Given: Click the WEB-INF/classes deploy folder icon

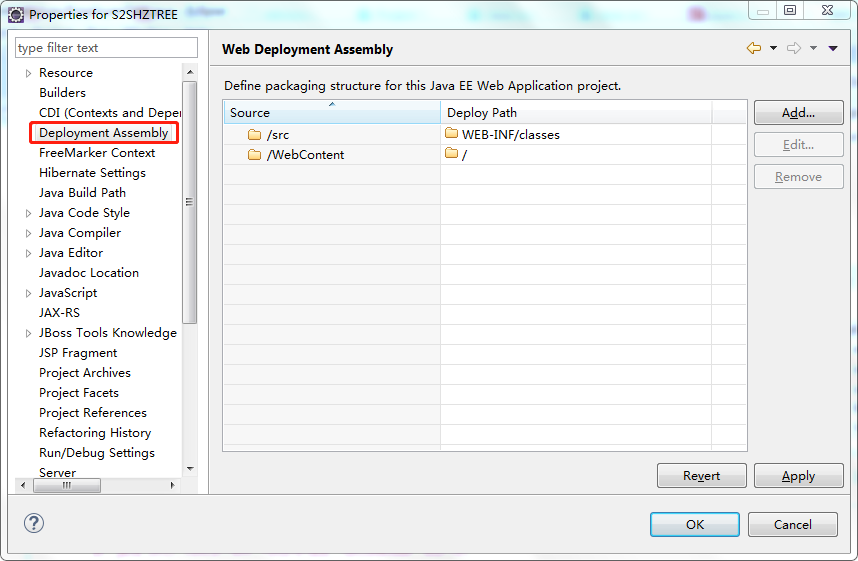Looking at the screenshot, I should 451,133.
